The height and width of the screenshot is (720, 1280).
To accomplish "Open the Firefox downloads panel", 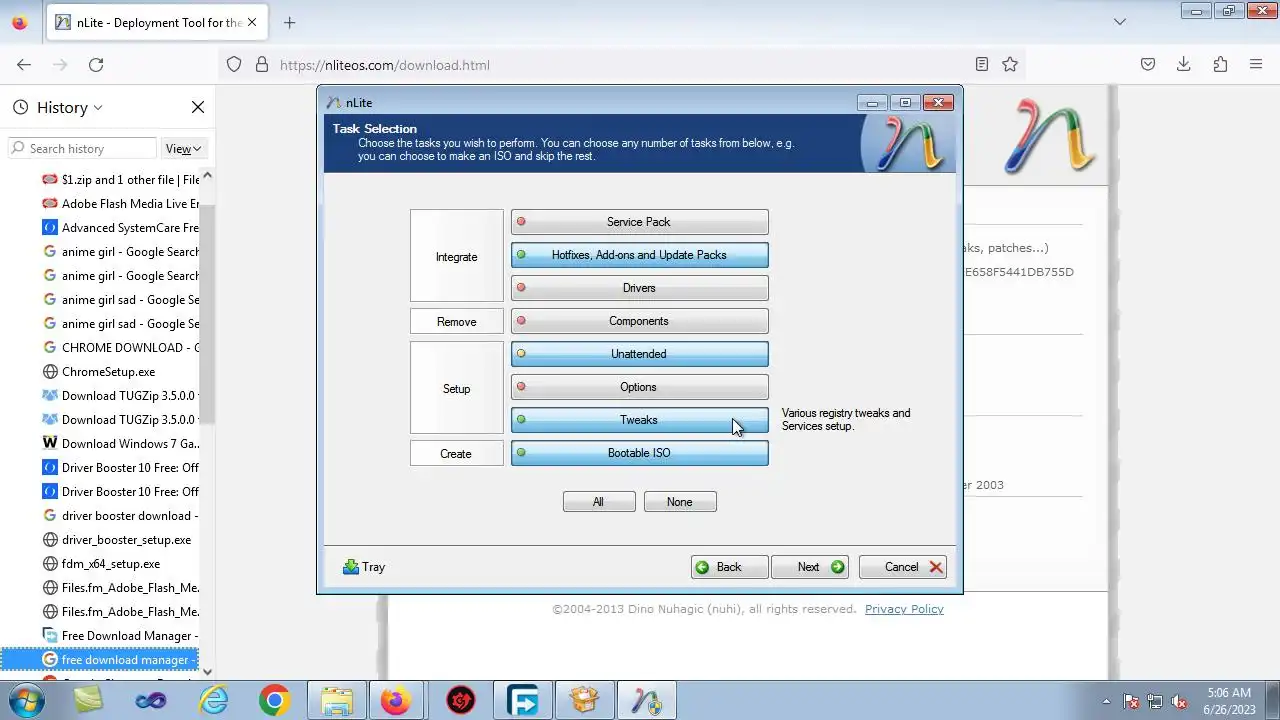I will tap(1184, 64).
